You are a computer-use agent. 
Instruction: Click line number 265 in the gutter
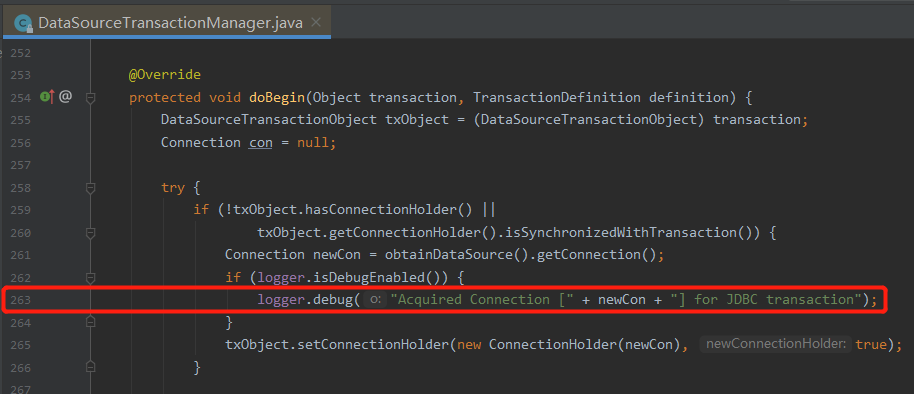pyautogui.click(x=20, y=344)
